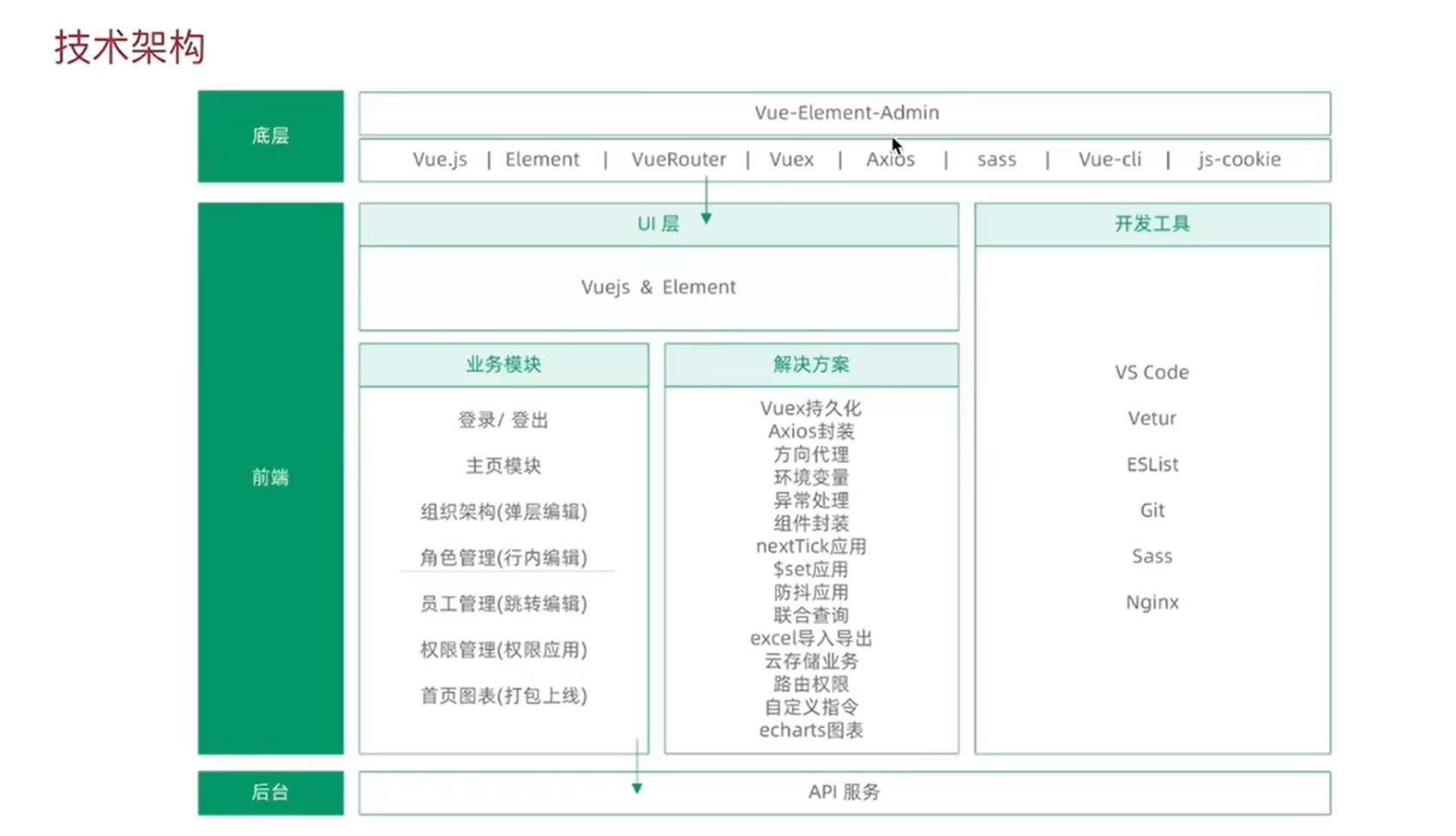Screen dimensions: 1456x836
Task: Click the 防抖应用 item
Action: pos(811,592)
